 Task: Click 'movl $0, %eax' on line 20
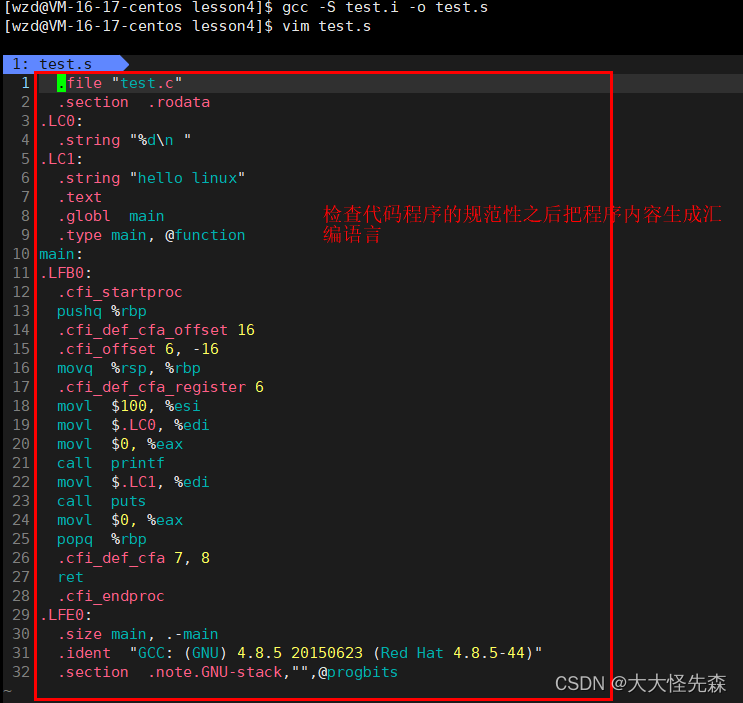120,444
